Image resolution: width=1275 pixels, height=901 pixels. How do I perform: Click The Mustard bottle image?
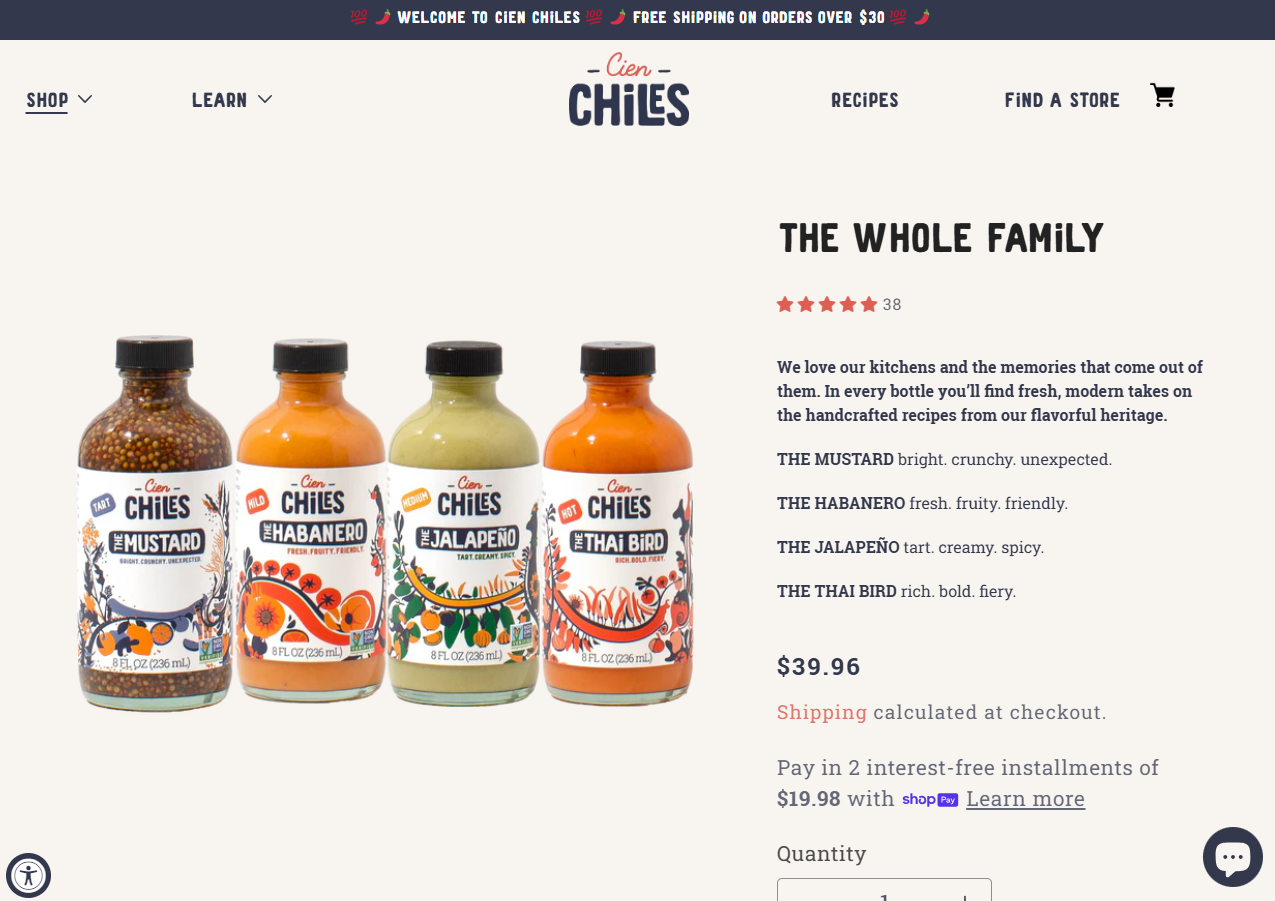tap(155, 523)
